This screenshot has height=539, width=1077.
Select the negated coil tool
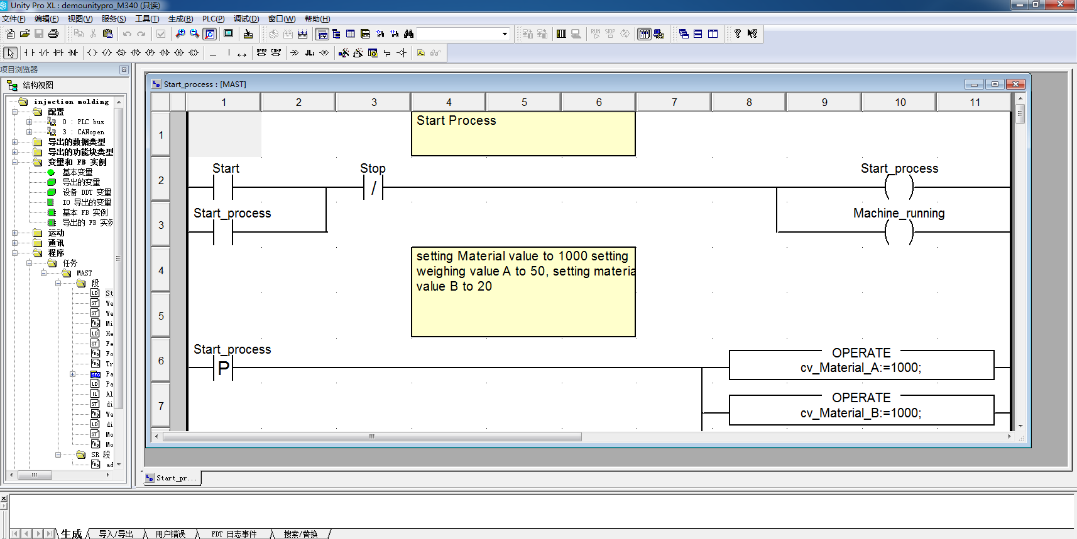pyautogui.click(x=106, y=52)
